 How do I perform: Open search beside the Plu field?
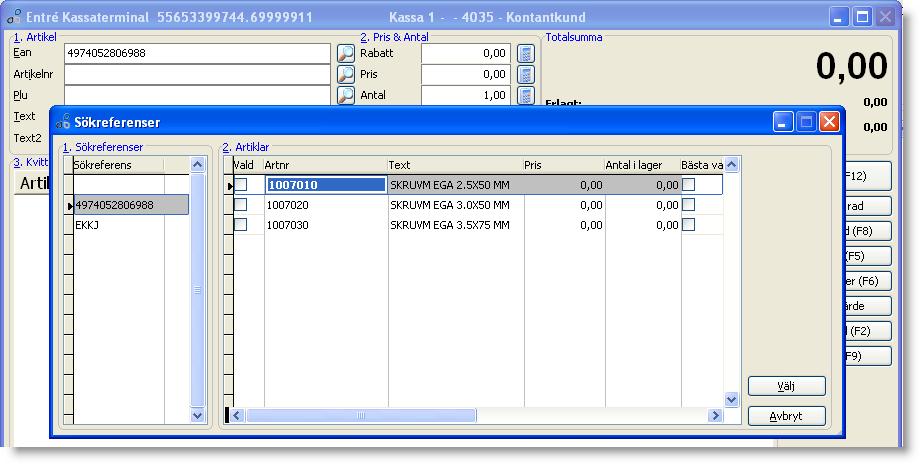[x=346, y=95]
